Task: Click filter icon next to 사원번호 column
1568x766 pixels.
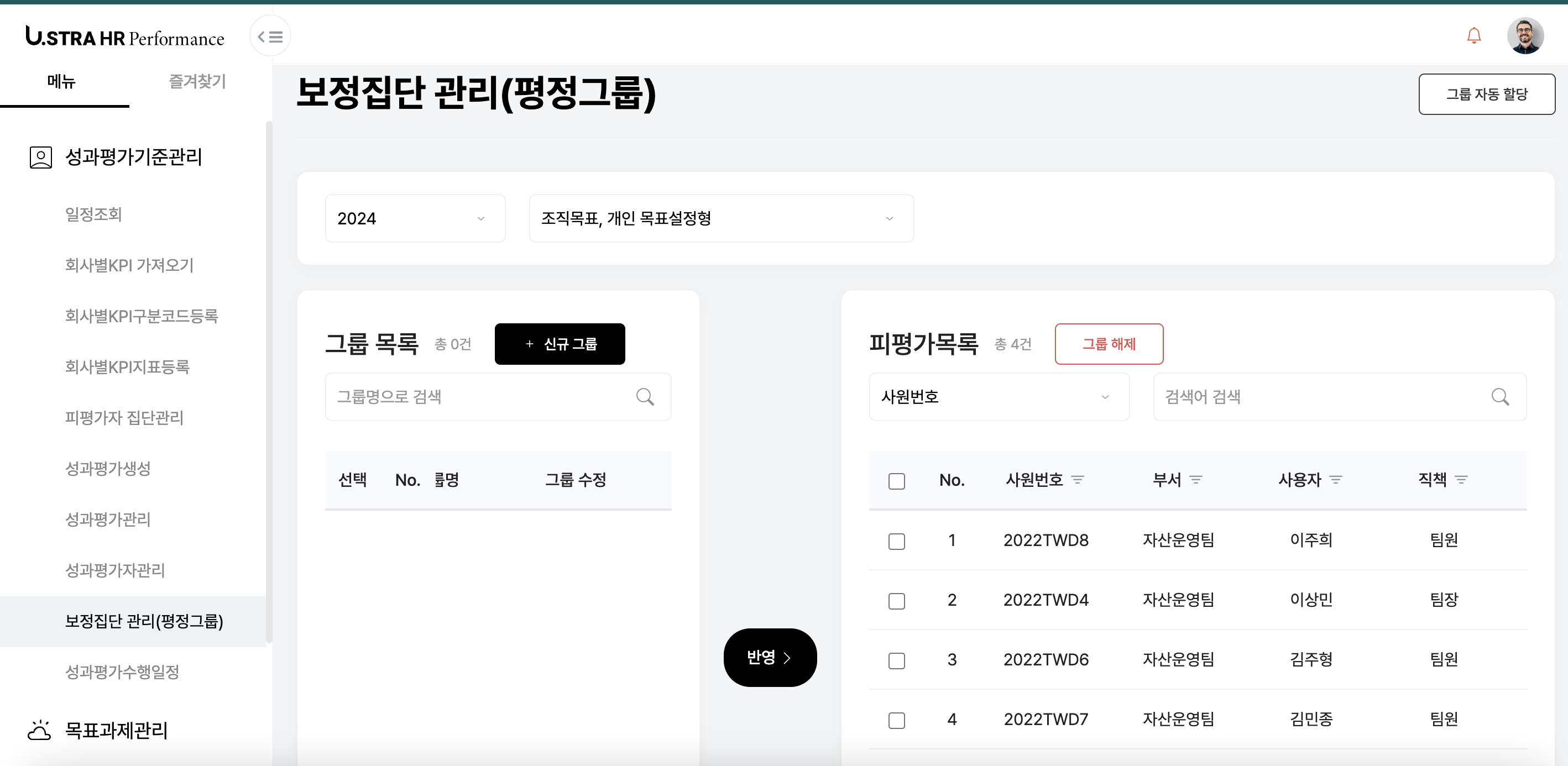Action: pos(1078,480)
